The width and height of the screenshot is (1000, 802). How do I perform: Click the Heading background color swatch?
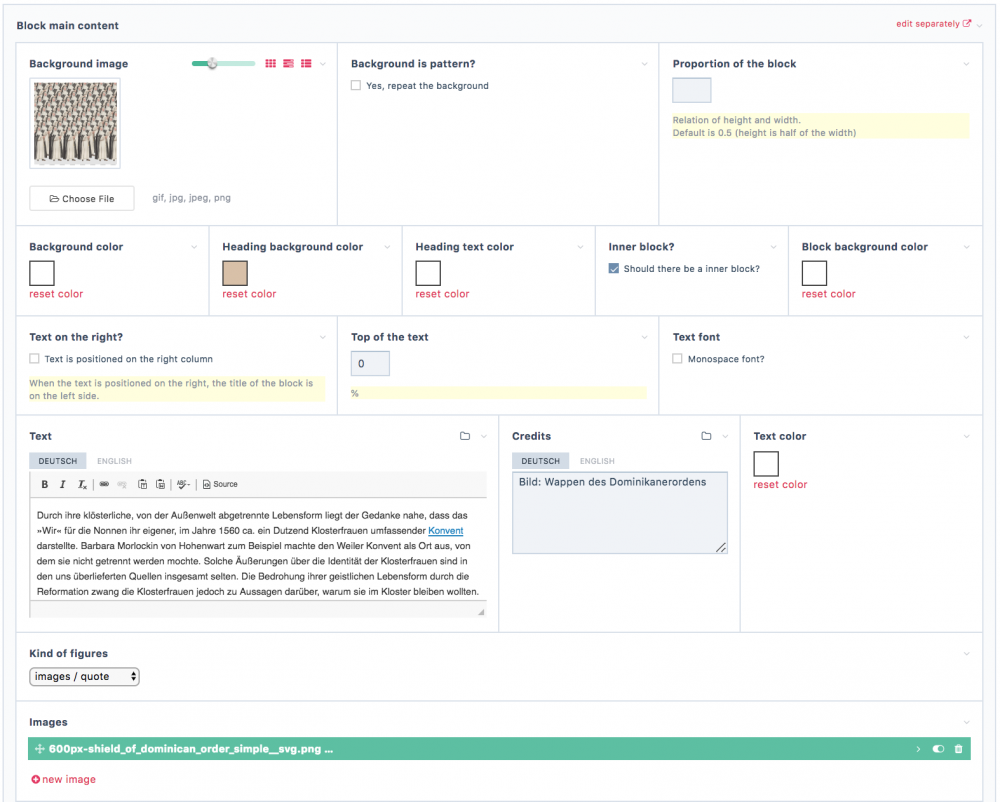click(x=235, y=273)
